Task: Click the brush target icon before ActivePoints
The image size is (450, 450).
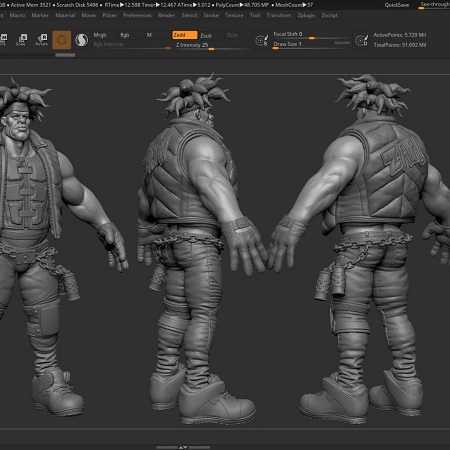Action: [x=362, y=40]
